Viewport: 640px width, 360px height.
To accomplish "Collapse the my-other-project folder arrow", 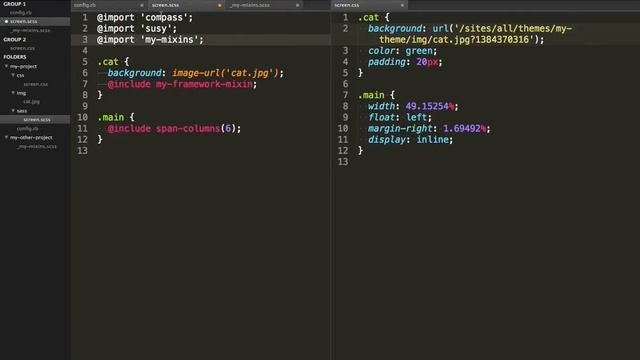I will 6,138.
